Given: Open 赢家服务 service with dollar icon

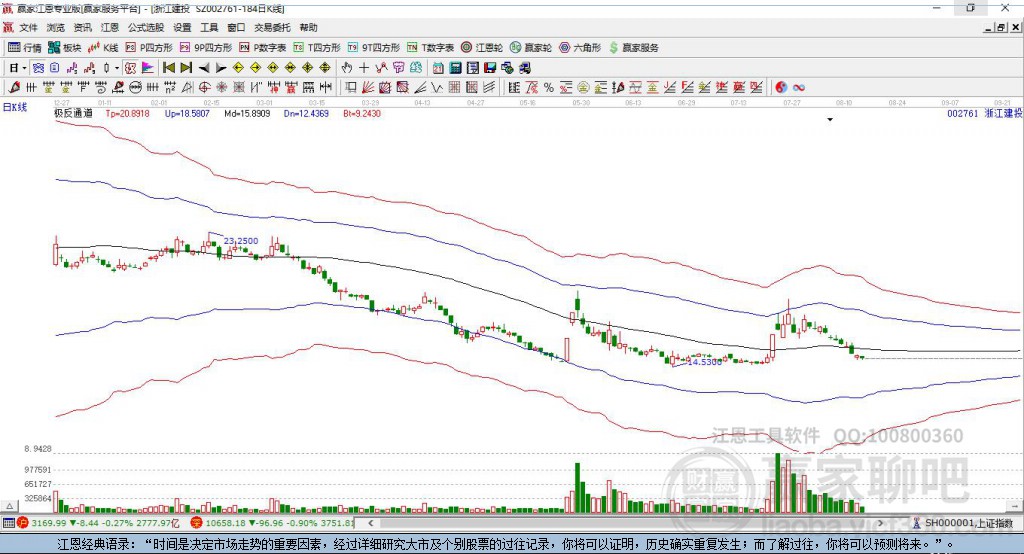Looking at the screenshot, I should (x=633, y=48).
